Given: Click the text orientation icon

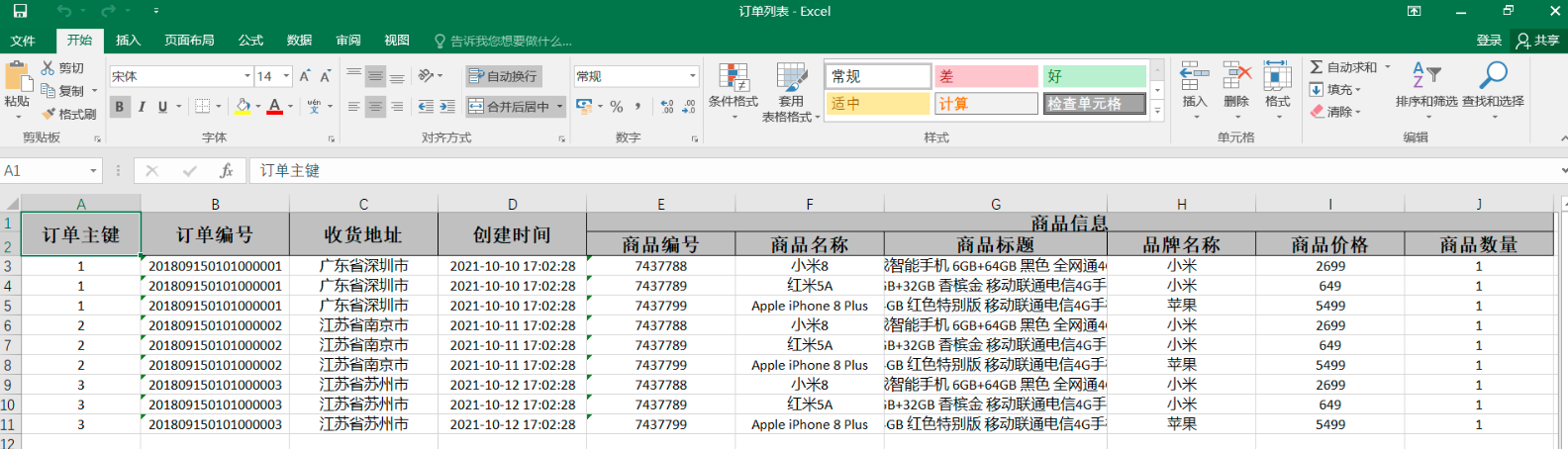Looking at the screenshot, I should pos(426,75).
